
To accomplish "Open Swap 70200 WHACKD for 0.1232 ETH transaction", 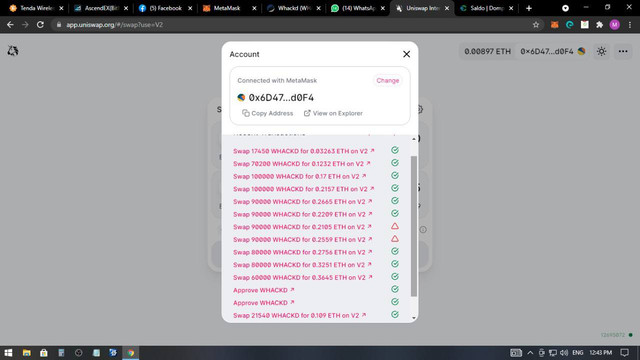I will click(302, 164).
